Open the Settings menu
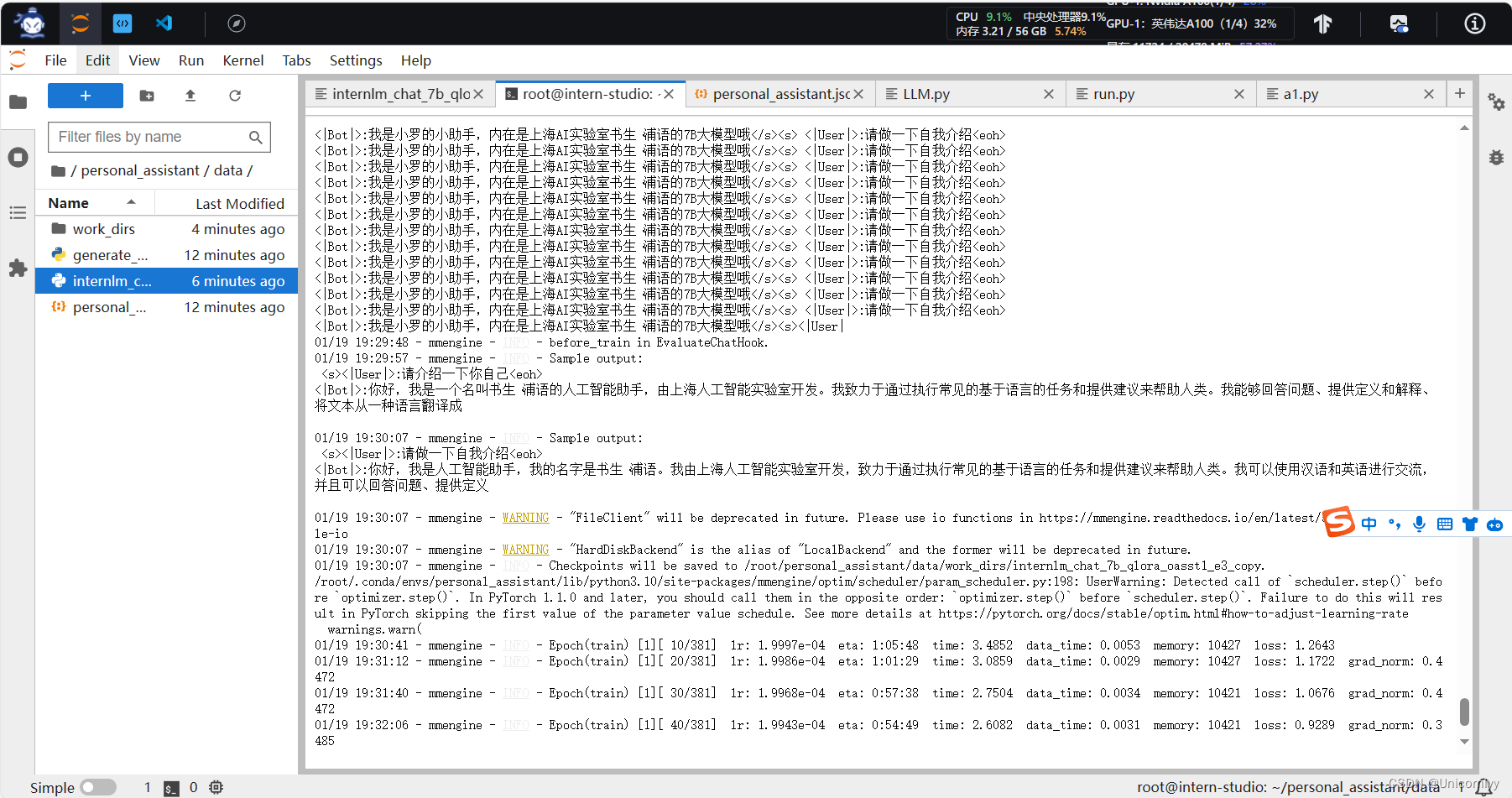Image resolution: width=1512 pixels, height=798 pixels. (x=356, y=60)
